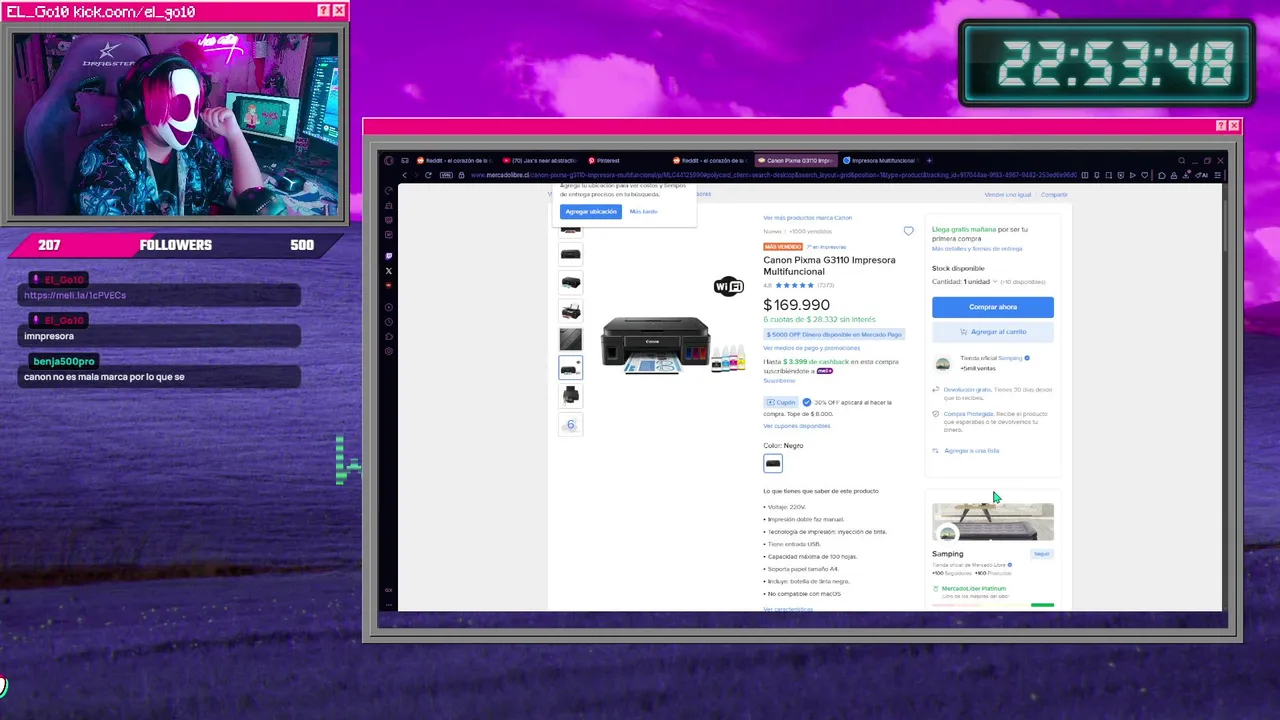Click the Más tarde link
This screenshot has height=720, width=1280.
click(x=643, y=211)
